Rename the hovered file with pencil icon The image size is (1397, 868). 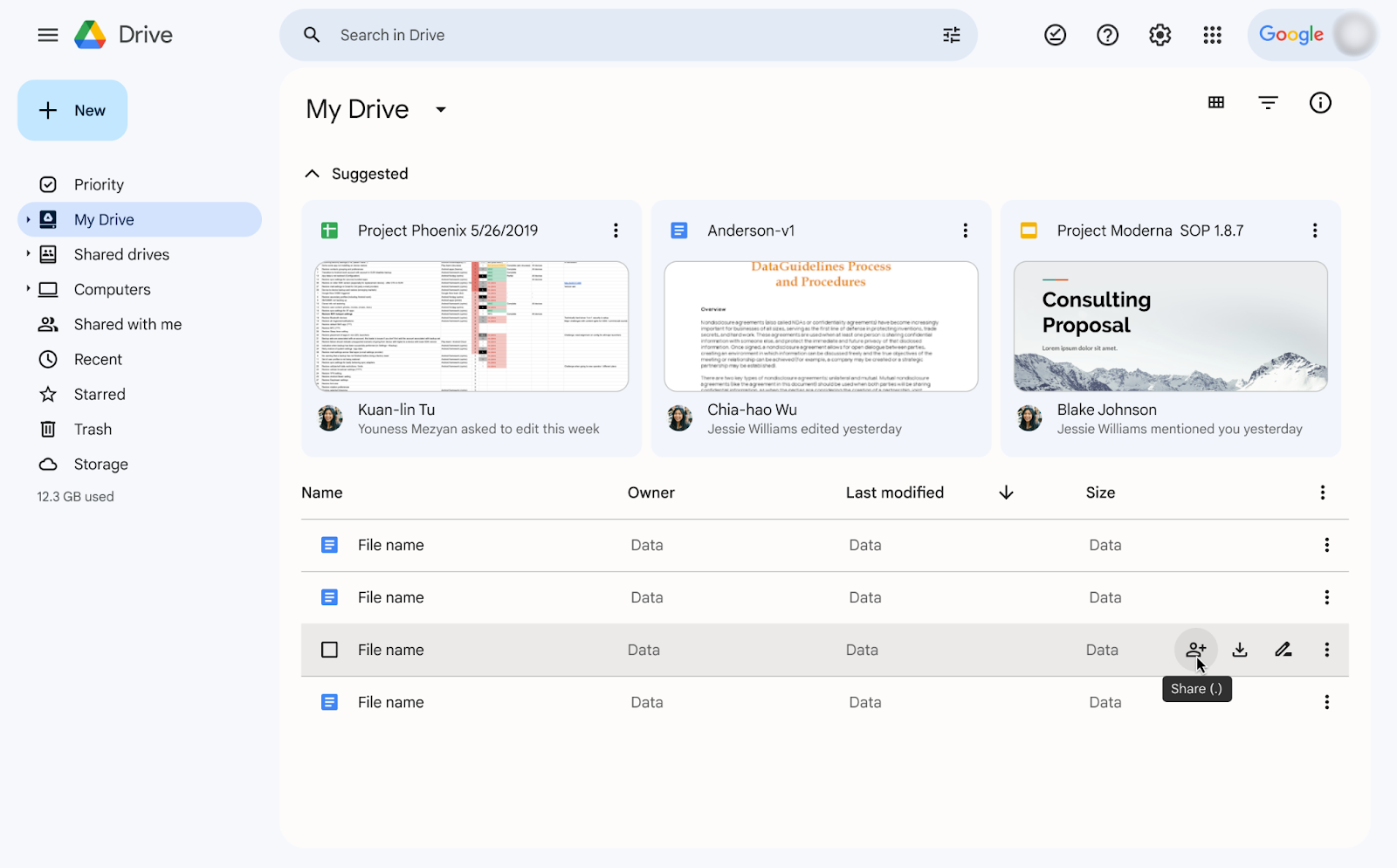point(1283,650)
